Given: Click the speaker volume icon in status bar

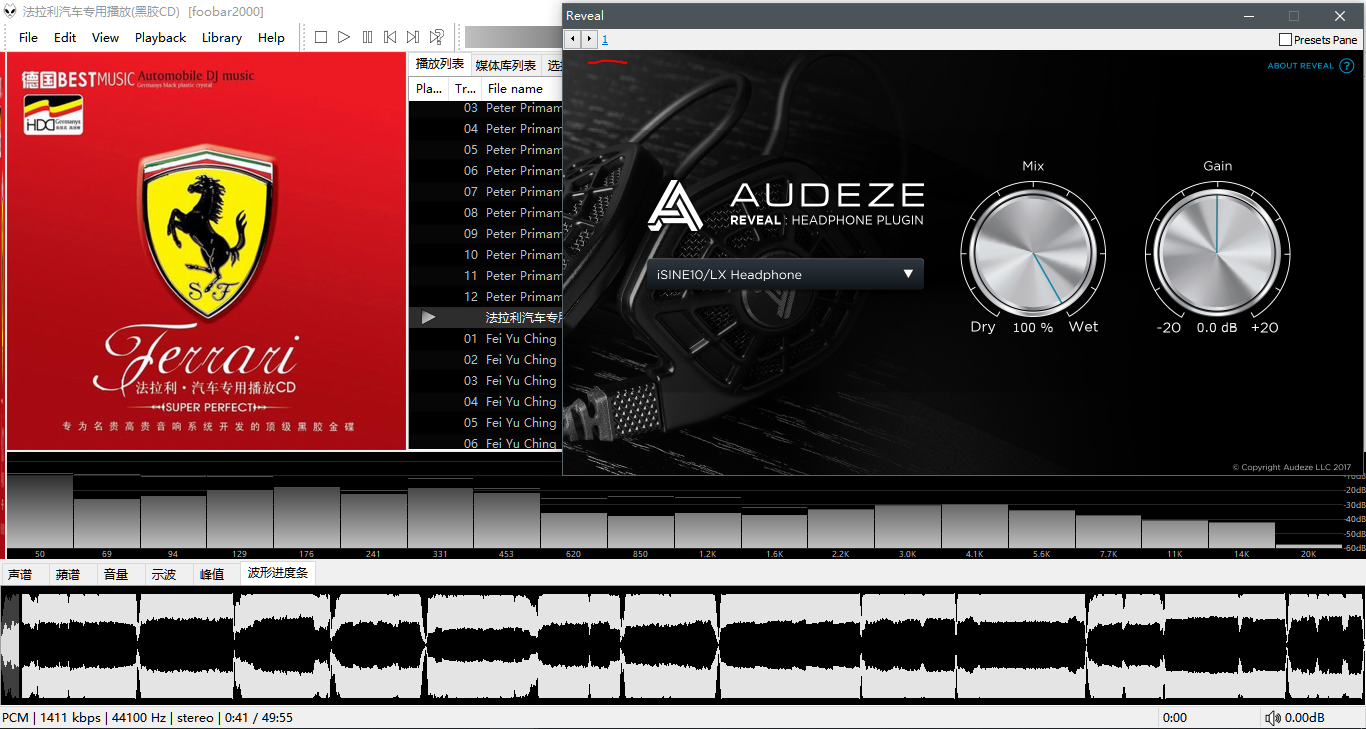Looking at the screenshot, I should (1272, 718).
